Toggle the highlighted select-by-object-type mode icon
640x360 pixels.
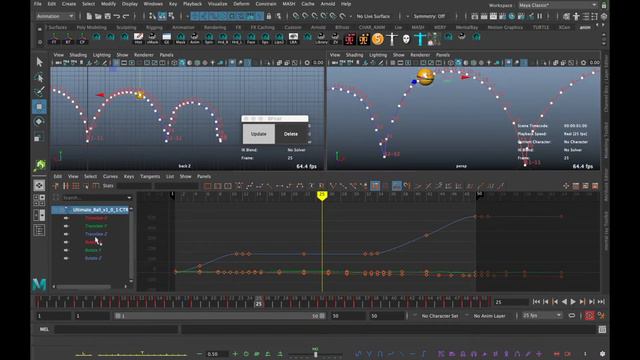click(162, 16)
